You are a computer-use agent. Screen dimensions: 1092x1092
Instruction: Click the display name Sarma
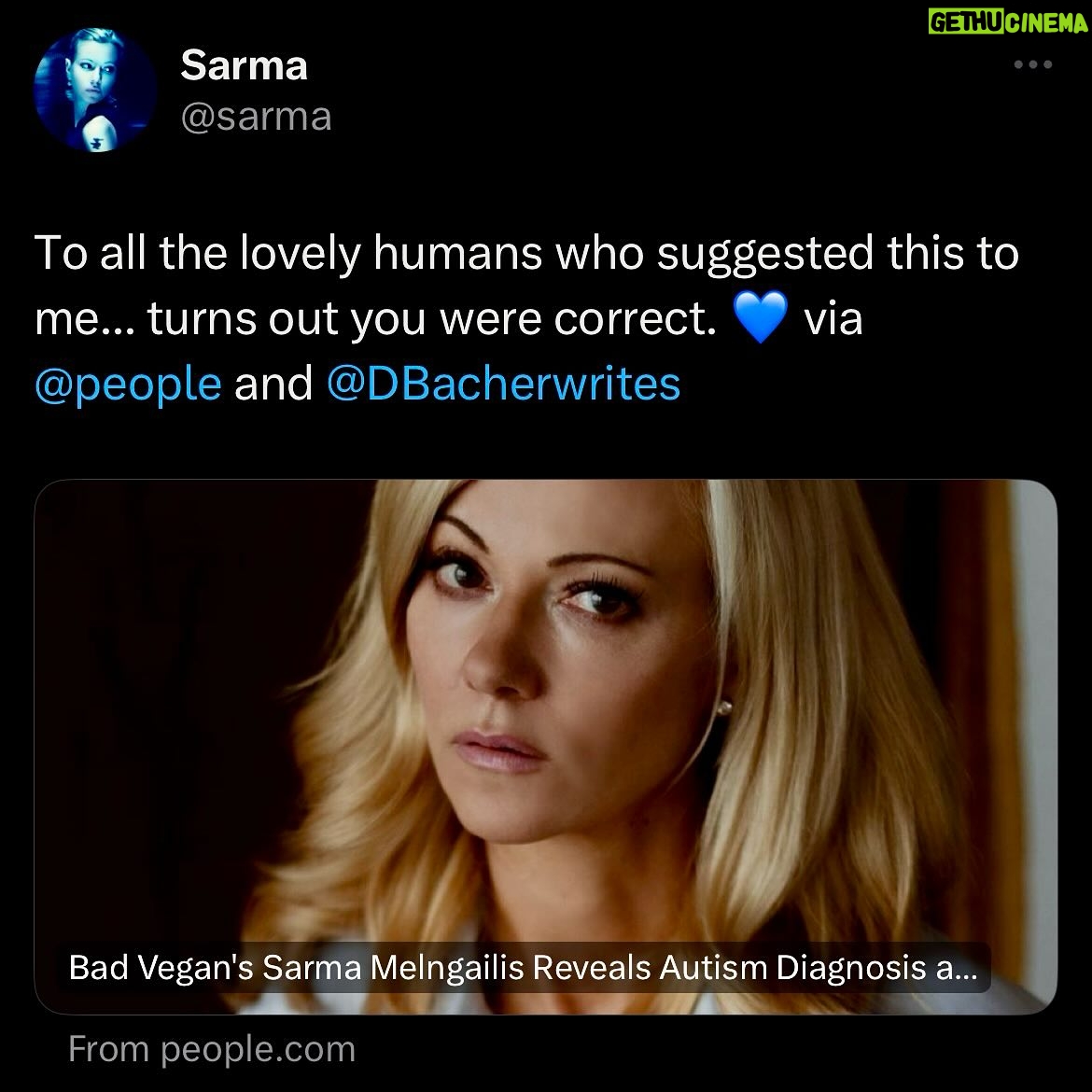point(244,65)
